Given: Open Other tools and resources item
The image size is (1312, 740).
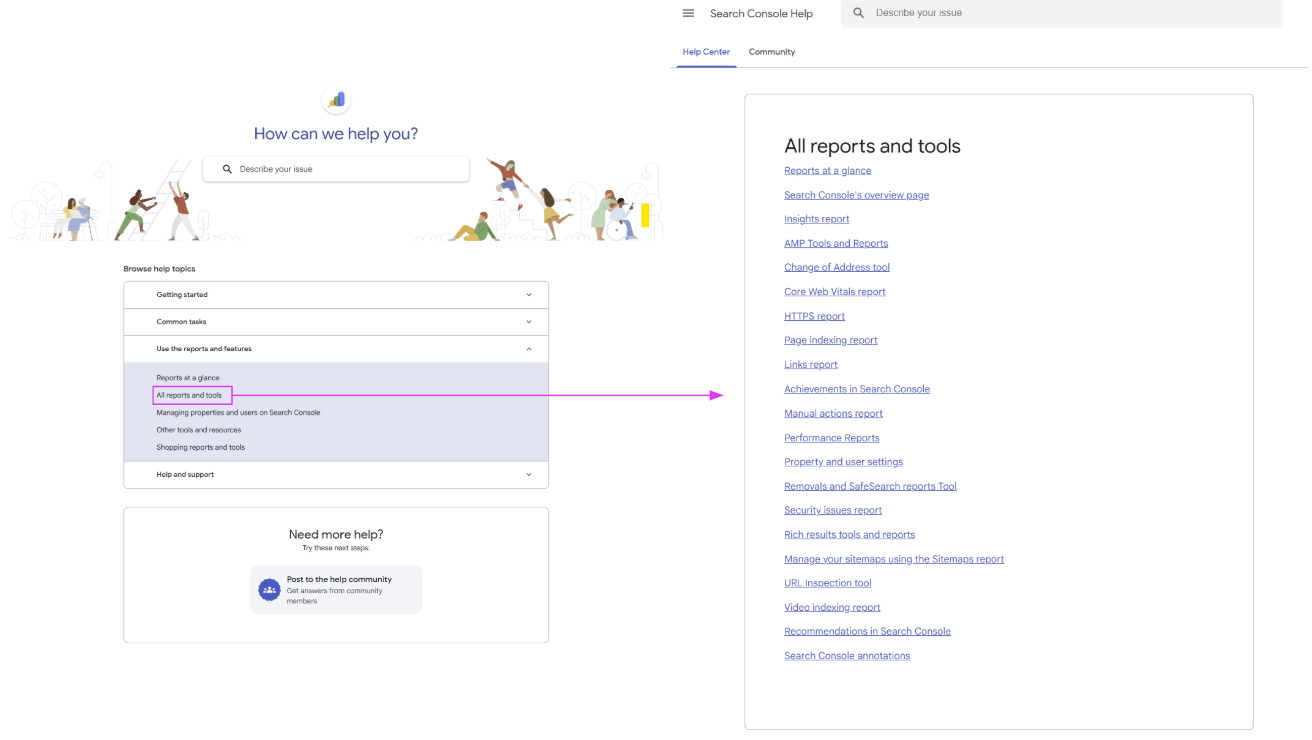Looking at the screenshot, I should (199, 430).
